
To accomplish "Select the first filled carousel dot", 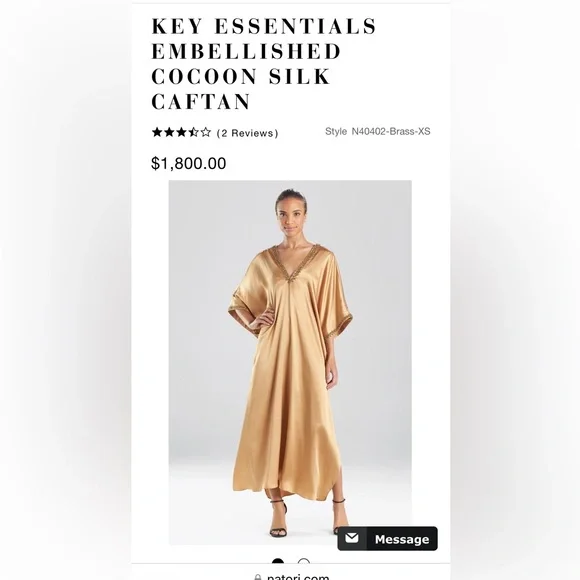I will pos(278,563).
